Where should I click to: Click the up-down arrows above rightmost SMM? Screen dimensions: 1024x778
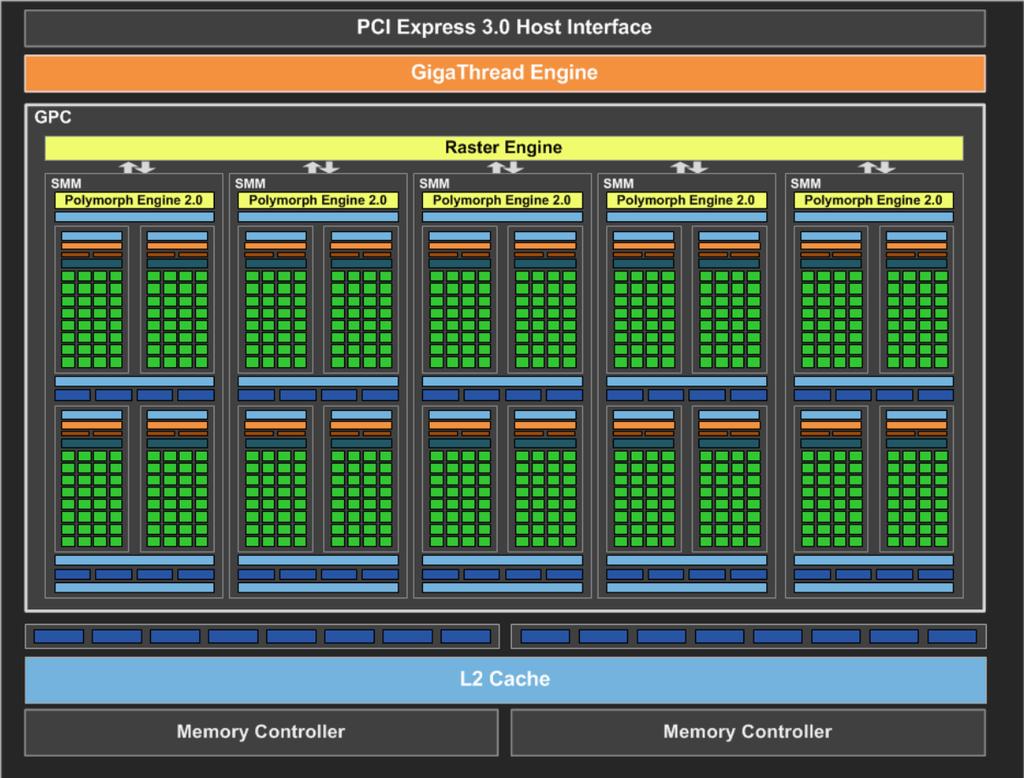(877, 167)
